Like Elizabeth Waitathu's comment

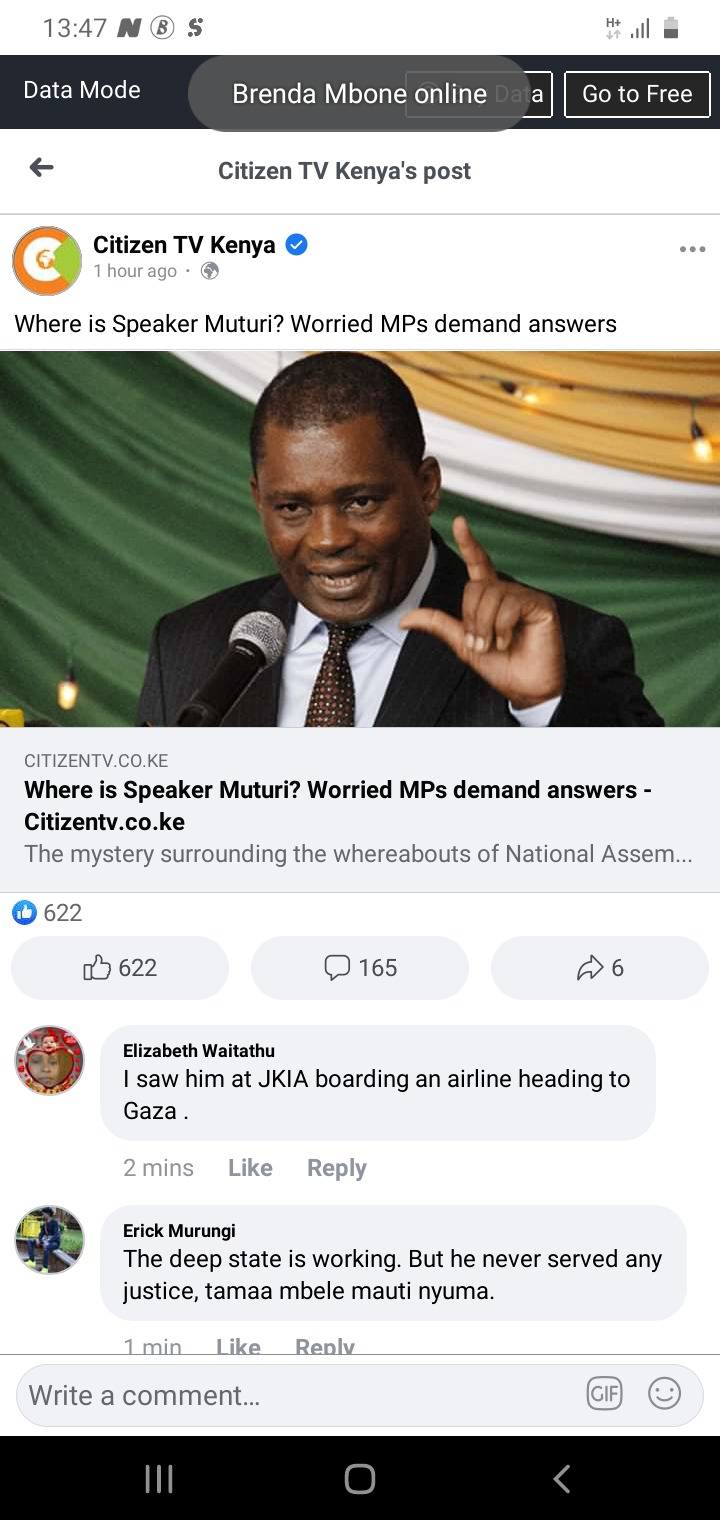point(250,1168)
